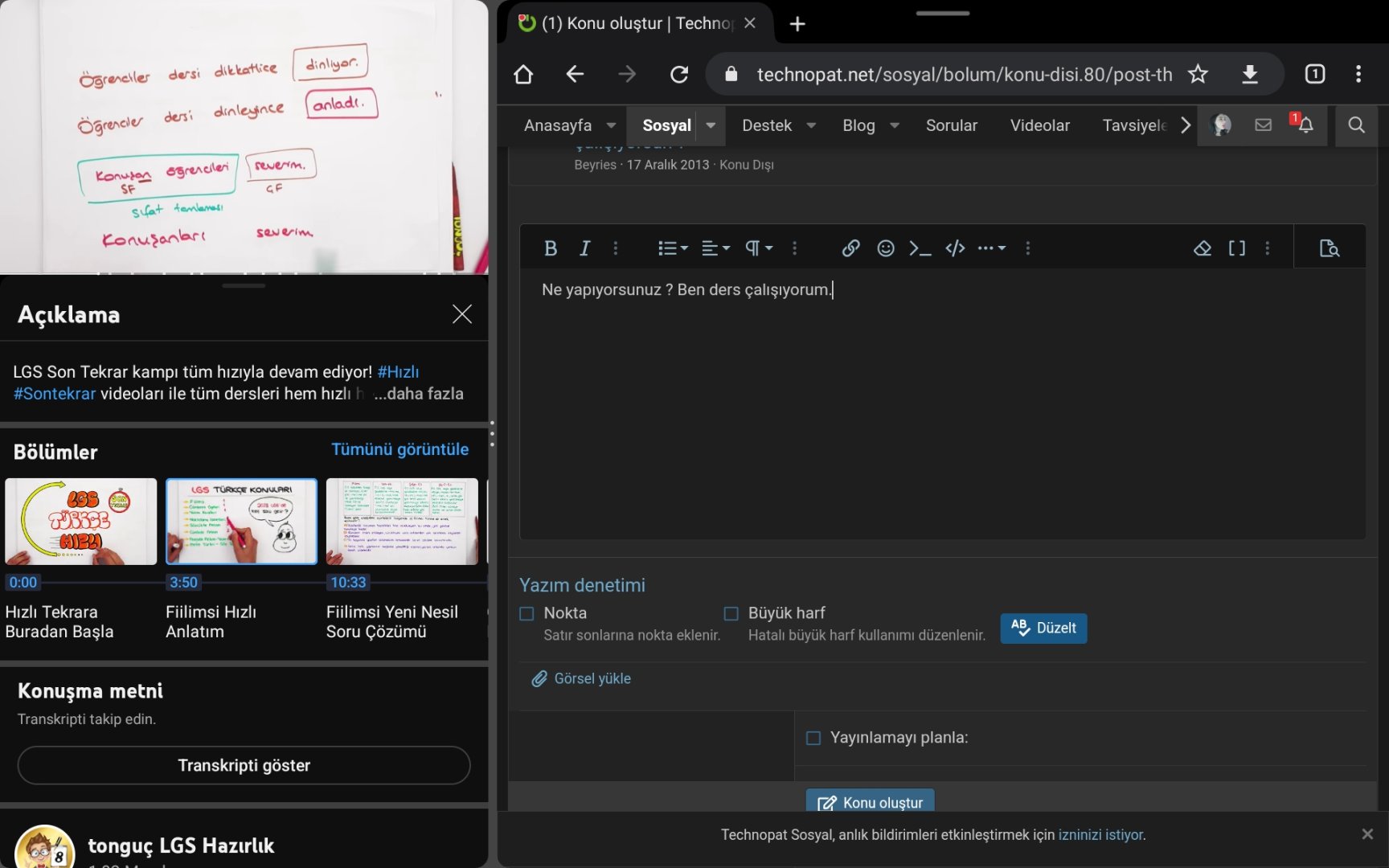Image resolution: width=1389 pixels, height=868 pixels.
Task: Insert a code block with the brackets icon
Action: (955, 248)
